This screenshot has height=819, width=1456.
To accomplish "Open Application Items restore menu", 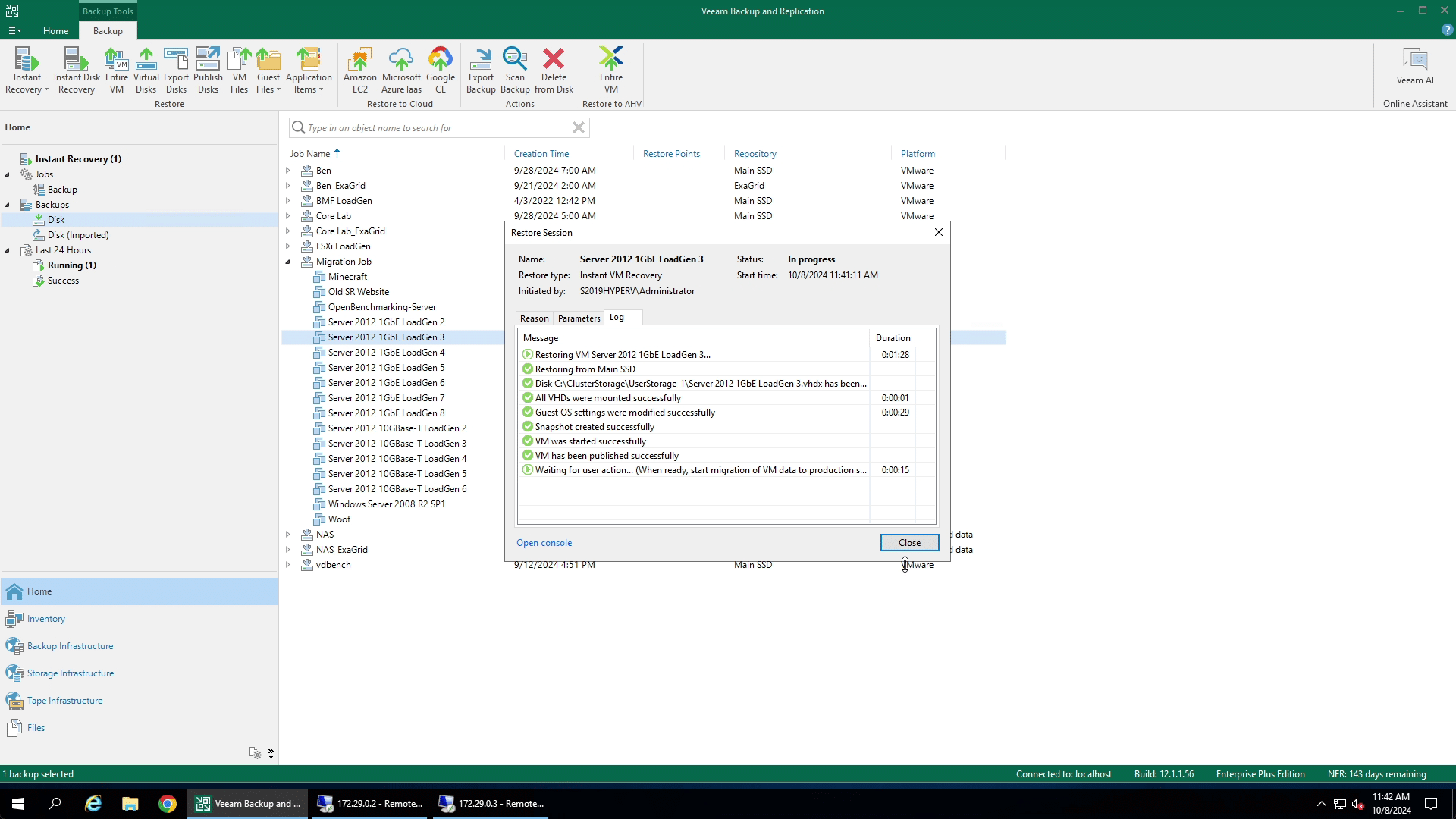I will click(309, 71).
